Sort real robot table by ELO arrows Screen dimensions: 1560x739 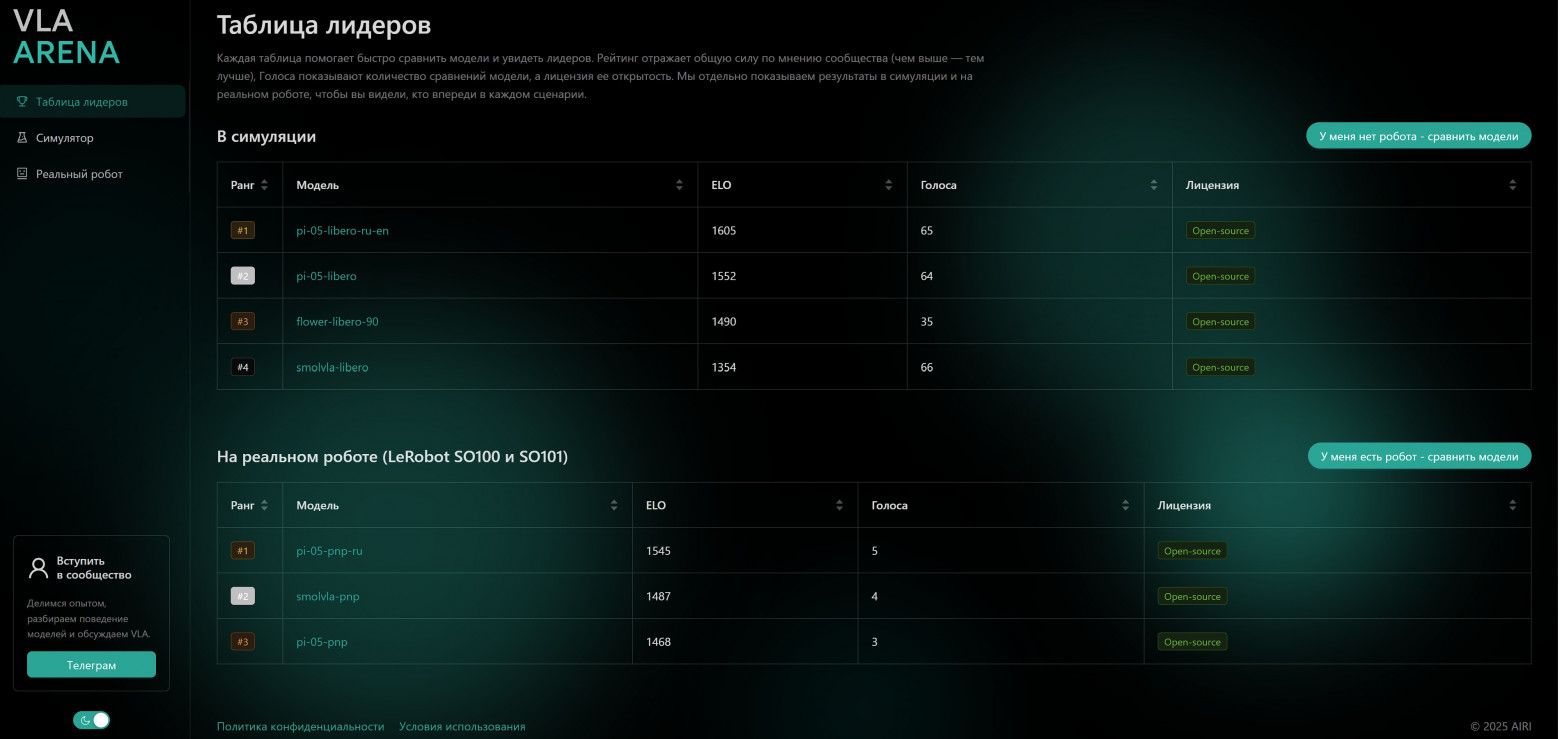(839, 506)
